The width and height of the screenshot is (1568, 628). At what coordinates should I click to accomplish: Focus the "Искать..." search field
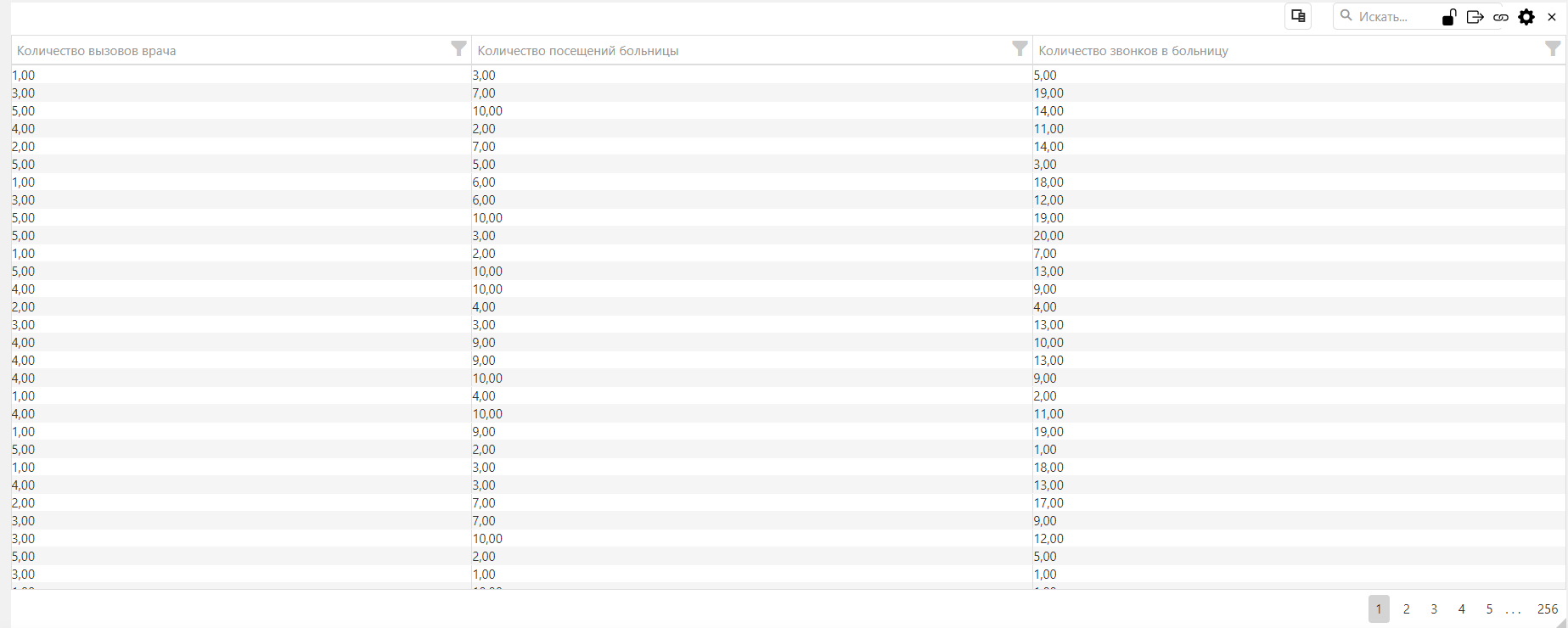1392,17
